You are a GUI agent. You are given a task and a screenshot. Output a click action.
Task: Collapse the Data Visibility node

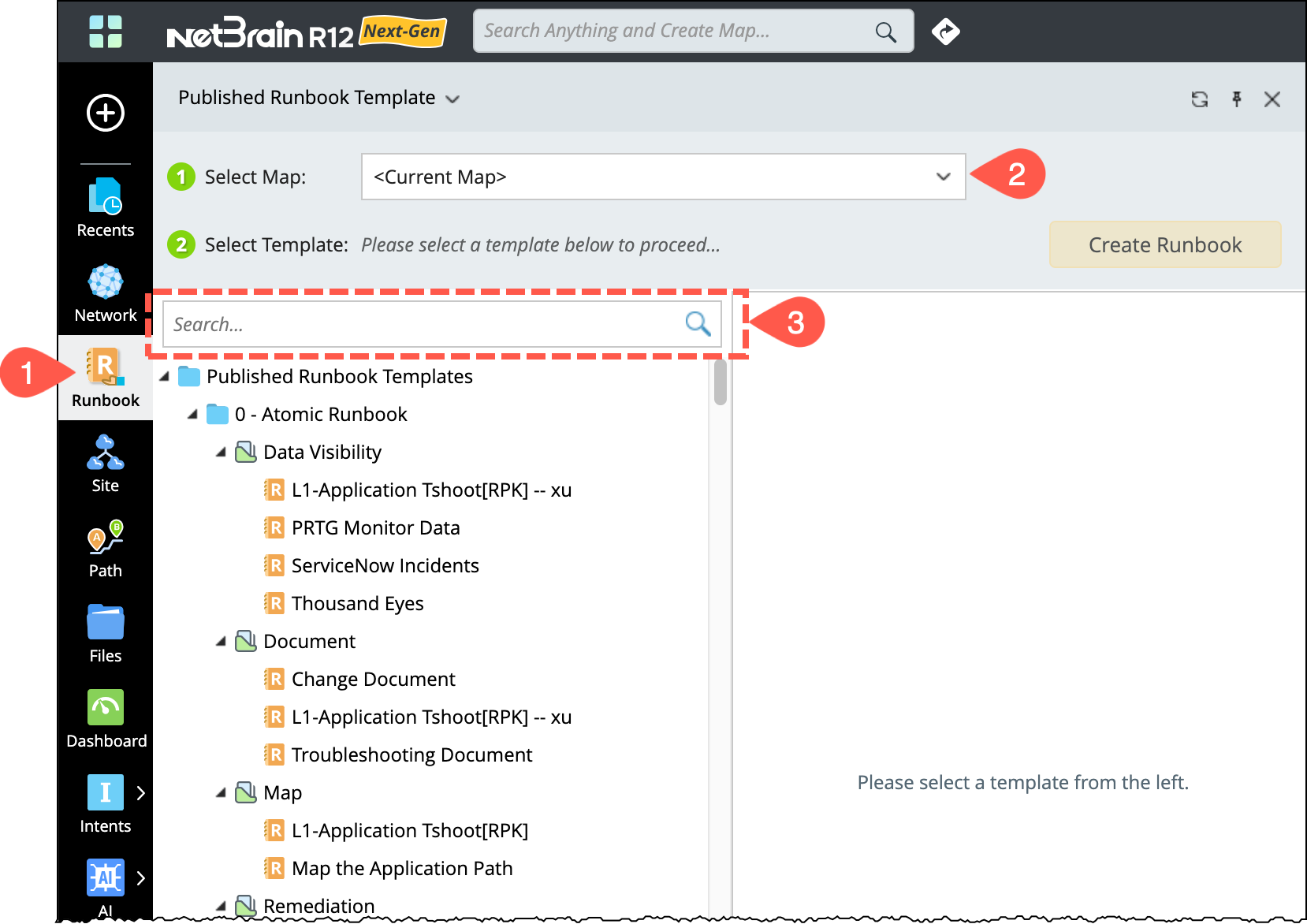tap(222, 453)
